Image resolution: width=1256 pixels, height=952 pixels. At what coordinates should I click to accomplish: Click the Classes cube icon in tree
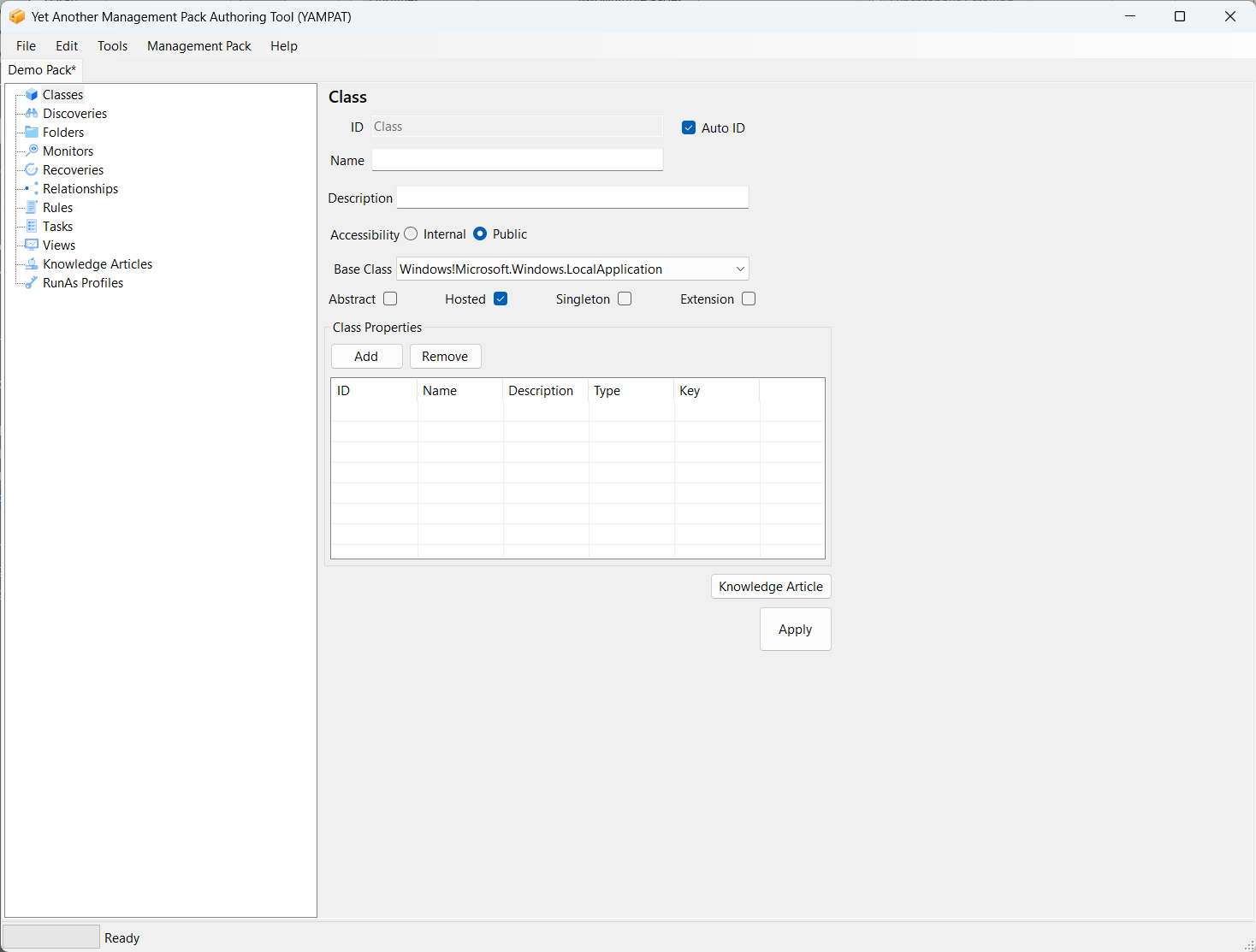32,95
